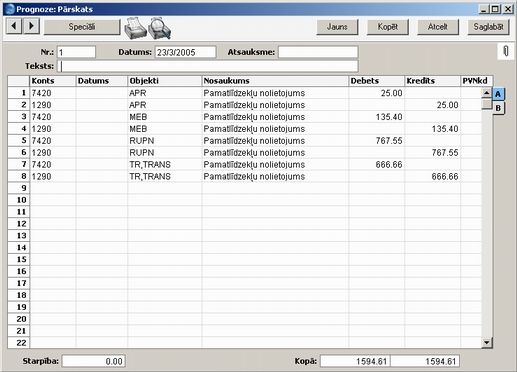Click the Nr. input field
This screenshot has height=372, width=517.
point(76,52)
